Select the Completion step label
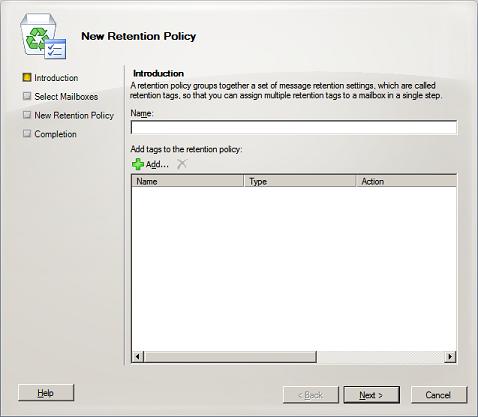478x417 pixels. coord(56,134)
